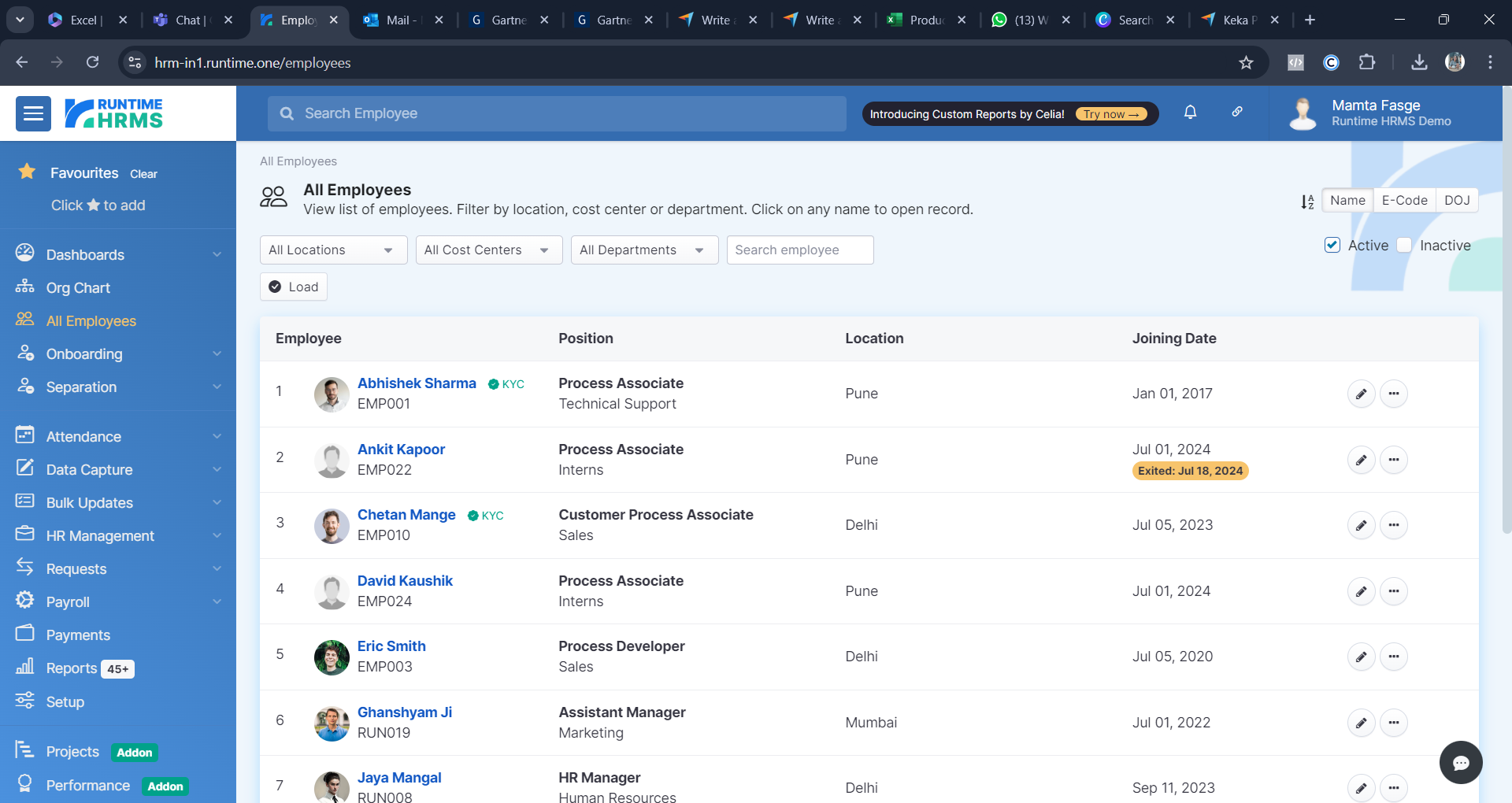Click the Runtime HRMS logo
Image resolution: width=1512 pixels, height=803 pixels.
pos(113,113)
